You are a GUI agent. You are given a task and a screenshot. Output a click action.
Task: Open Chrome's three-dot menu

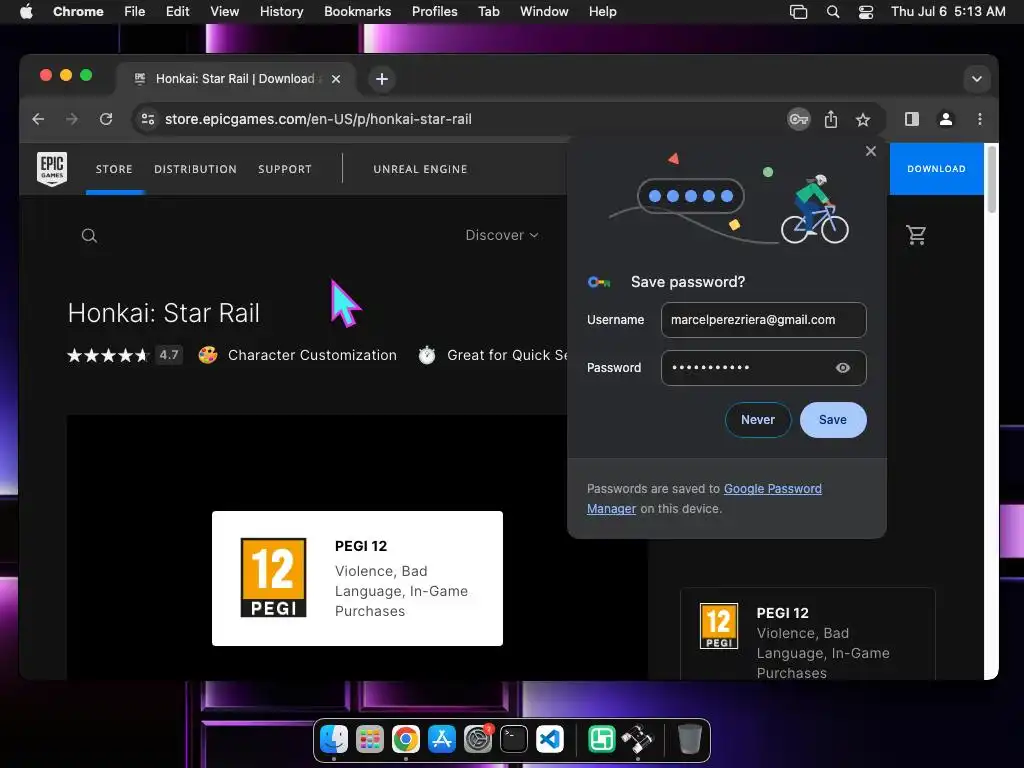click(x=980, y=119)
